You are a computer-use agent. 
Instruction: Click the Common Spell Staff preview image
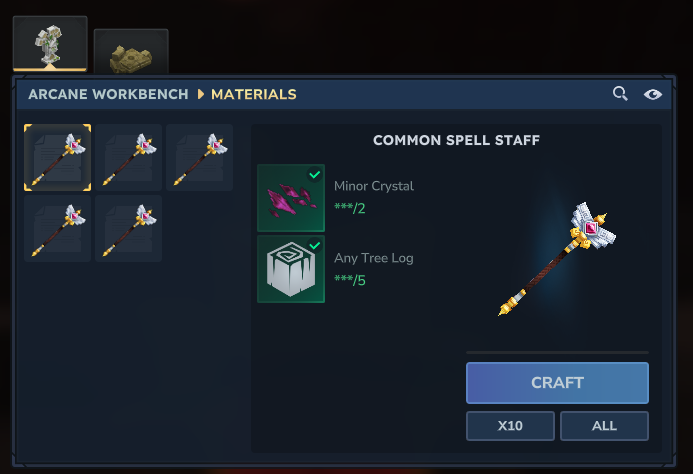tap(557, 259)
